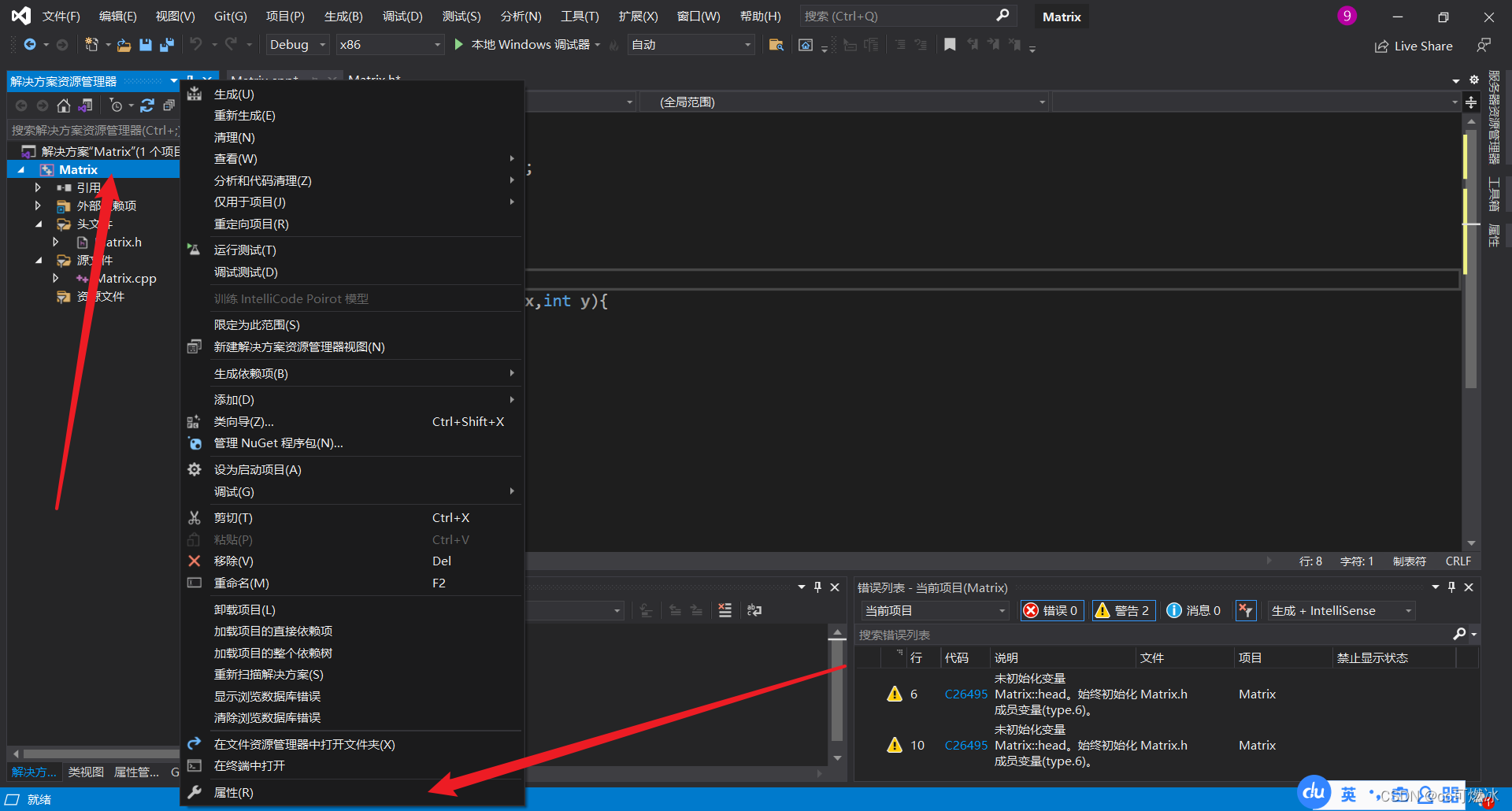Click the Home icon in Solution Explorer toolbar

tap(64, 106)
